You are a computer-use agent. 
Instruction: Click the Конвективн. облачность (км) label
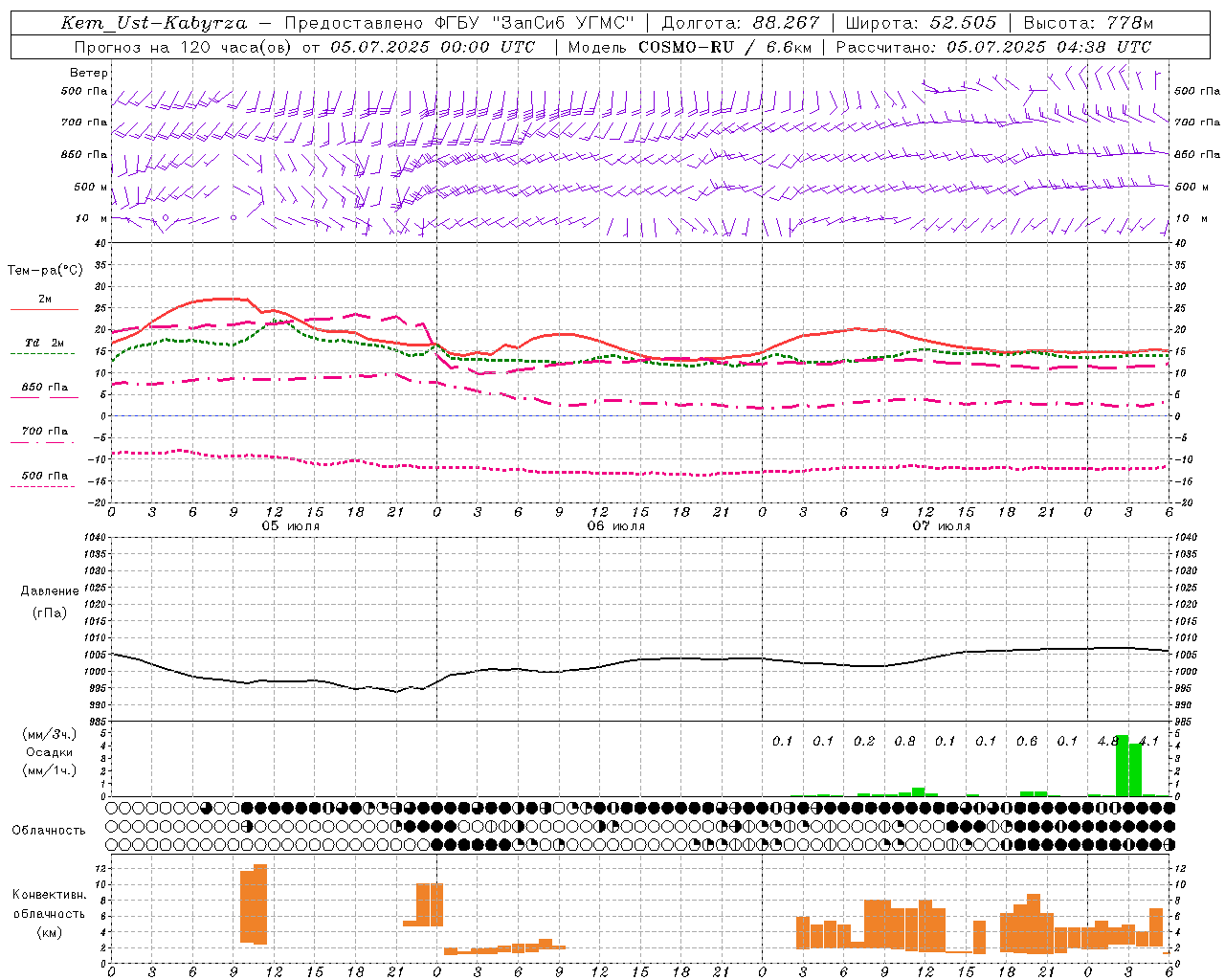[x=50, y=913]
